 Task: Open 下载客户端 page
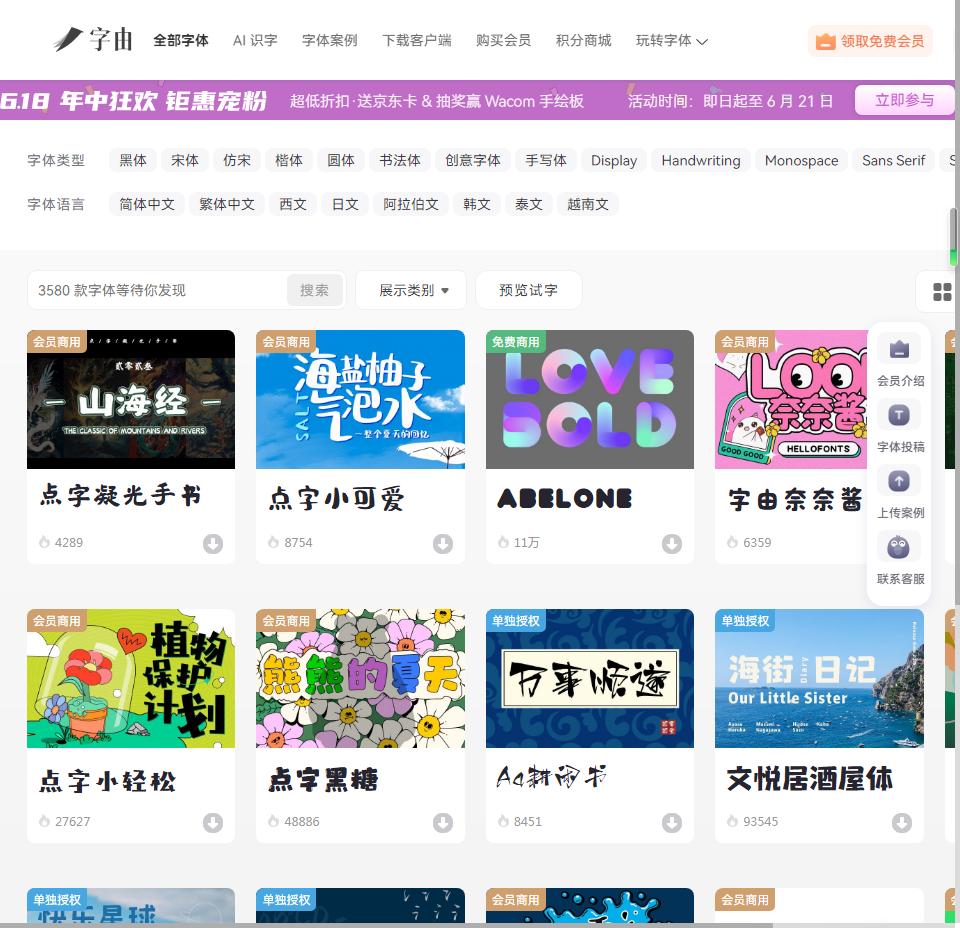point(416,40)
